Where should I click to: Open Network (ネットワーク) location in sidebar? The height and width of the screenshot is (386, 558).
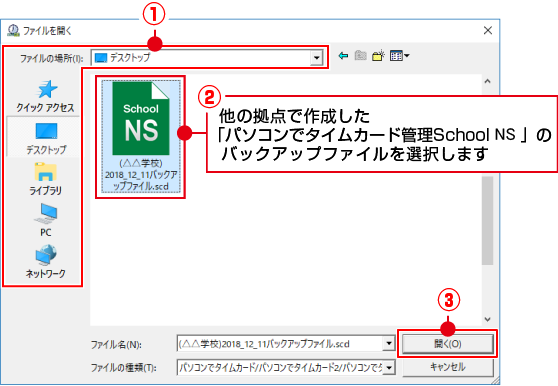tap(45, 261)
